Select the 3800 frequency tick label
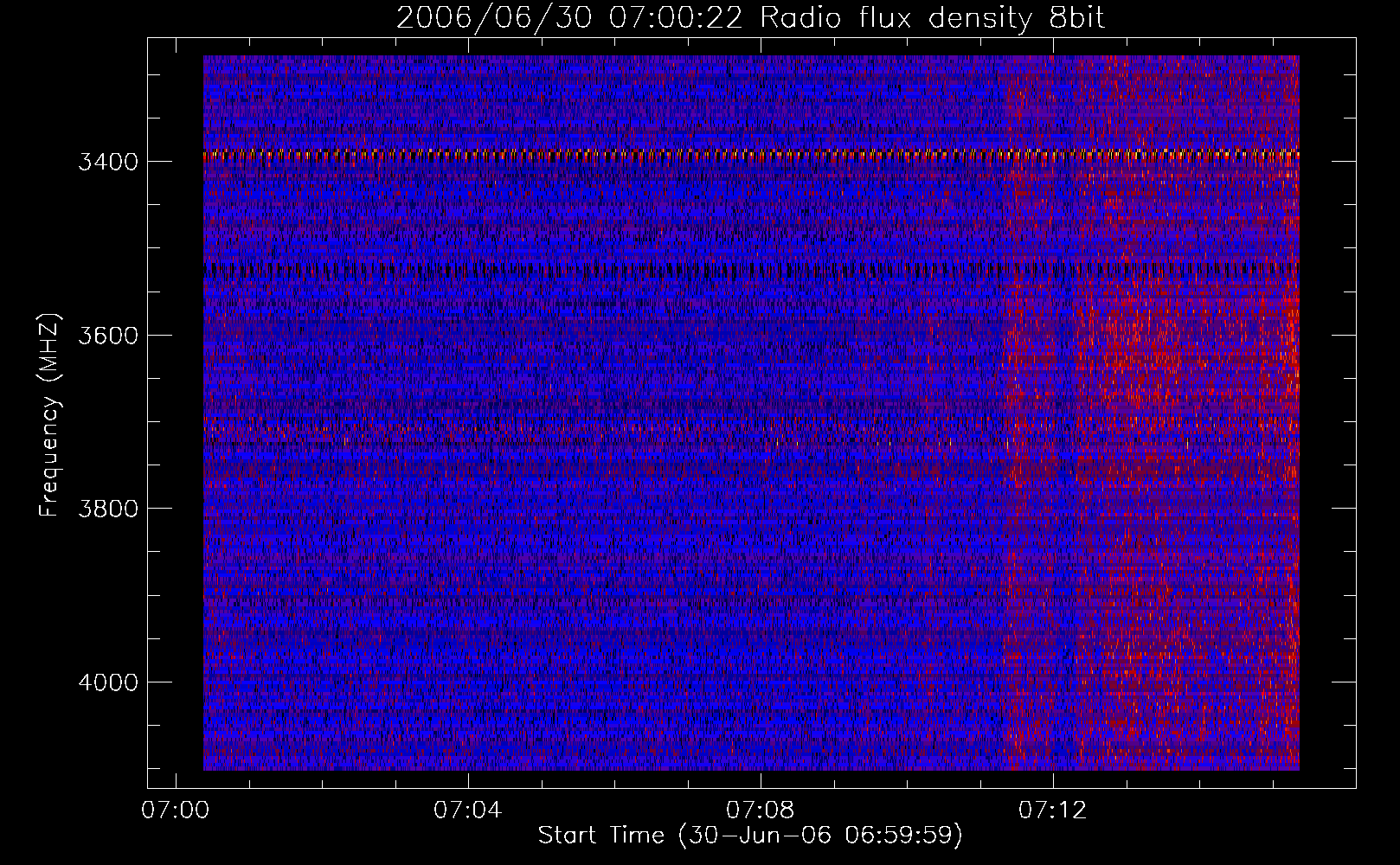Viewport: 1400px width, 865px height. point(108,509)
